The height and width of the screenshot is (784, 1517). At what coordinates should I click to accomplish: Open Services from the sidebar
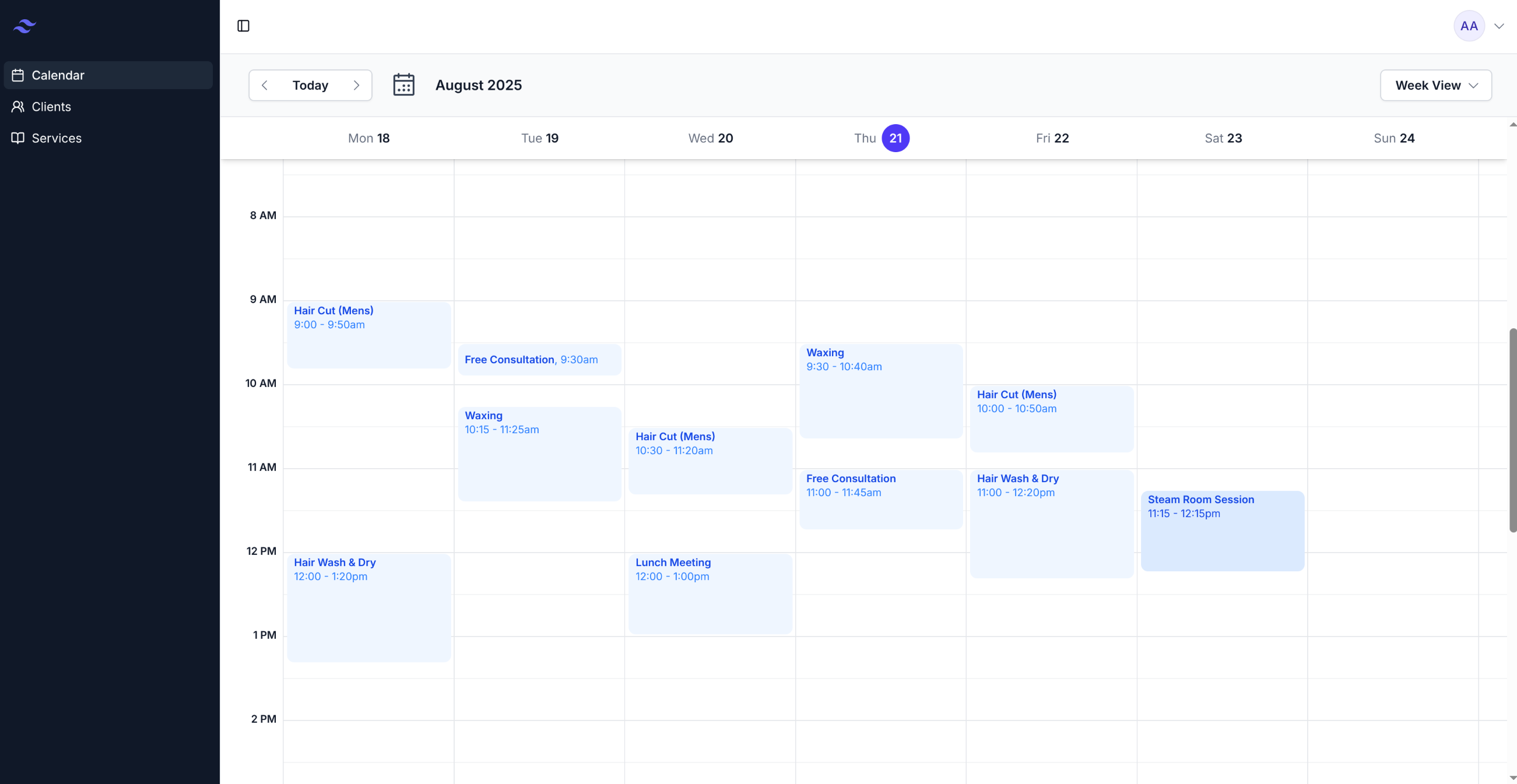click(x=108, y=138)
